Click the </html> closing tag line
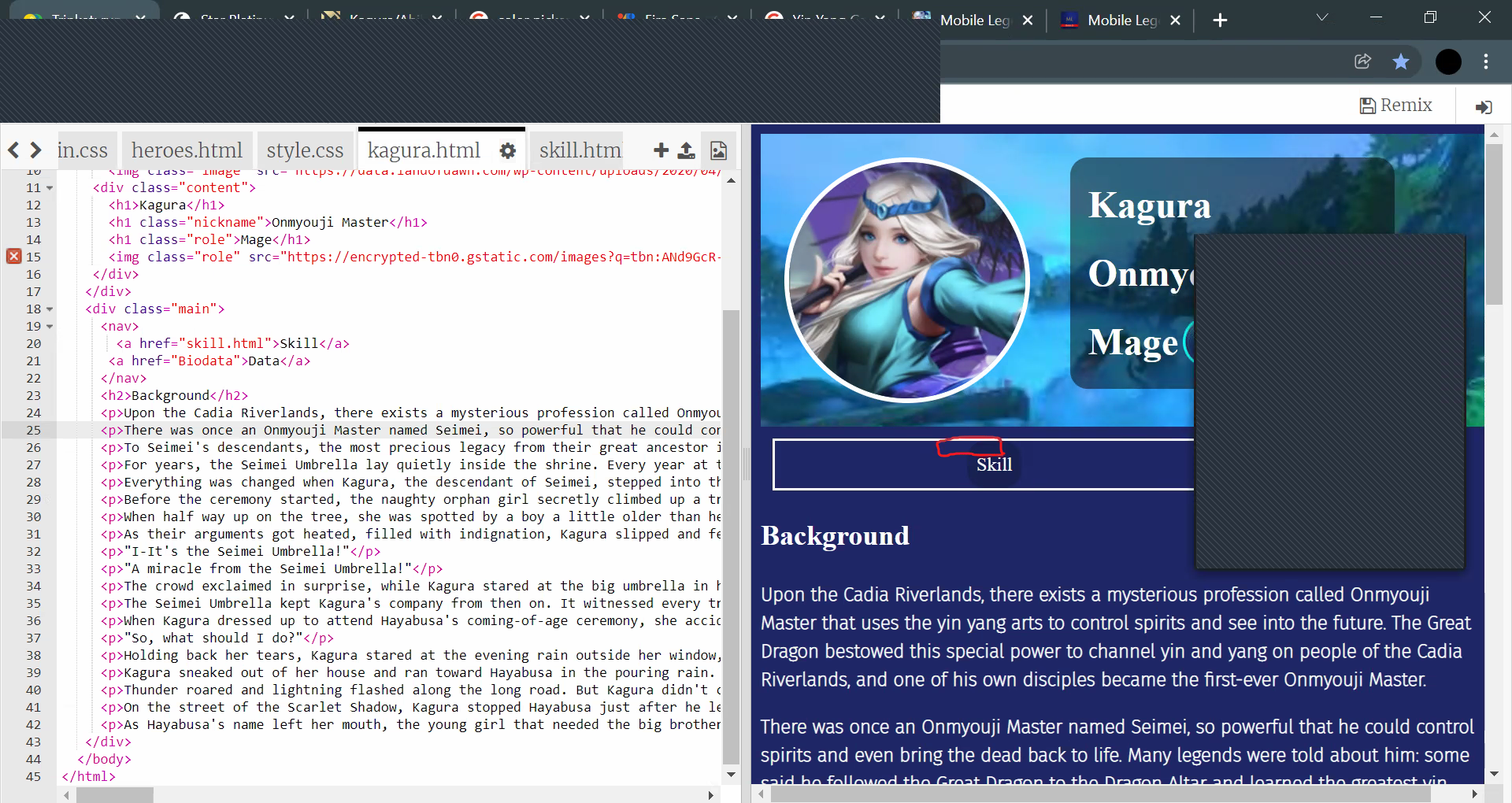Image resolution: width=1512 pixels, height=803 pixels. click(89, 777)
